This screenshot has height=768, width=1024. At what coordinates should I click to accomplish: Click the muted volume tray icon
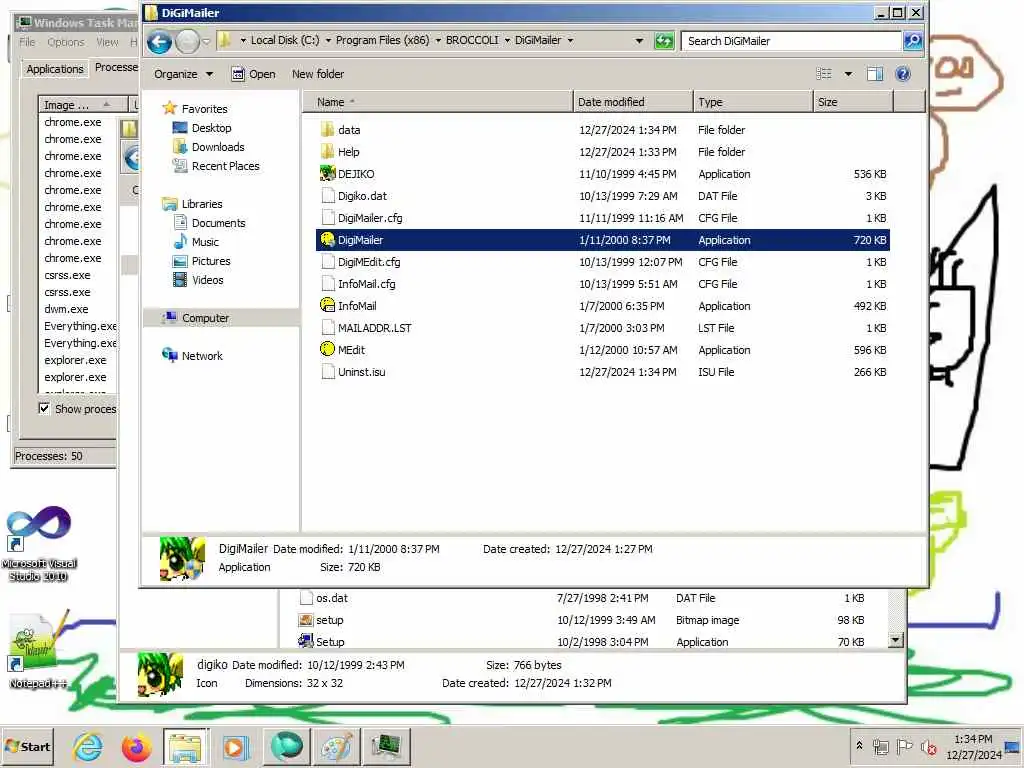pos(929,746)
